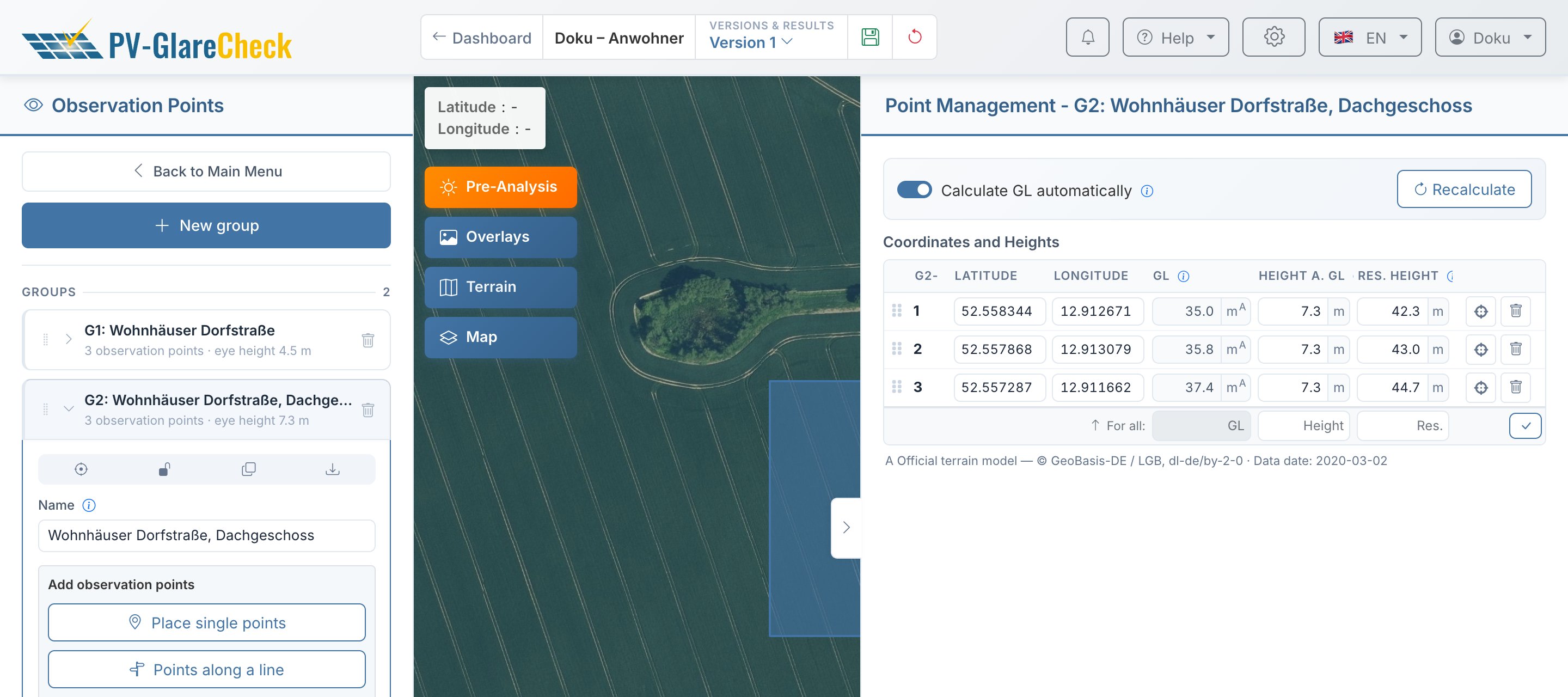
Task: Click the download icon in G2 toolbar
Action: click(x=332, y=469)
